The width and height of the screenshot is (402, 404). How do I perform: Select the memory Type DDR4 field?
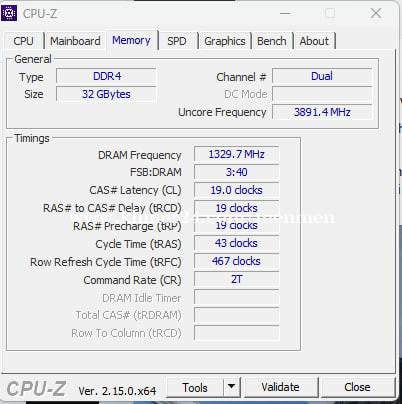click(106, 76)
